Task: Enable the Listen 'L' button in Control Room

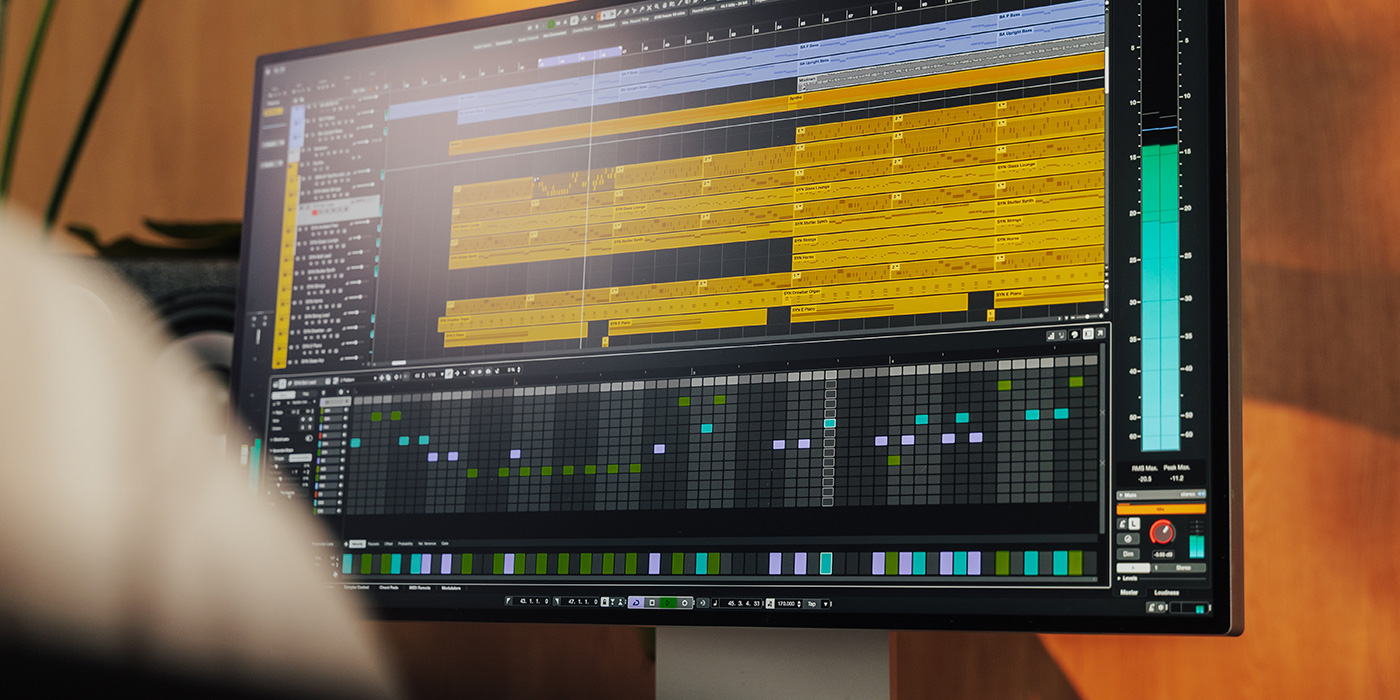Action: pyautogui.click(x=1134, y=523)
